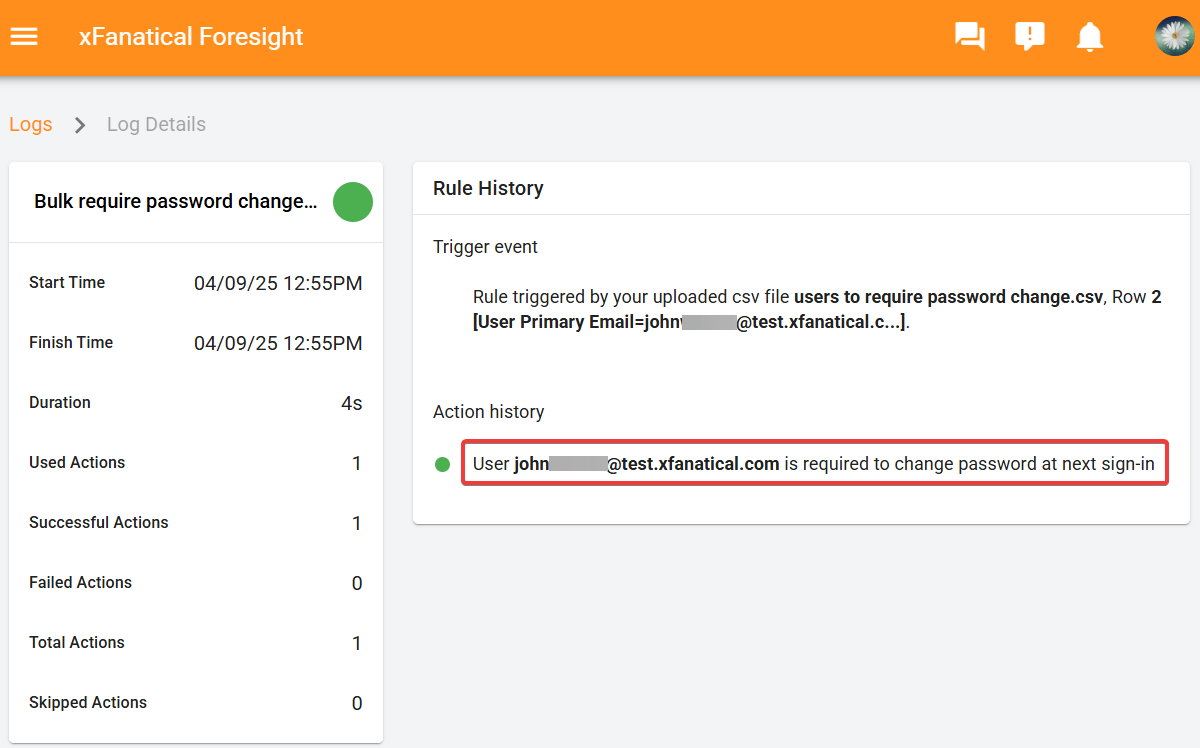
Task: Click the breadcrumb chevron separator
Action: [x=80, y=125]
